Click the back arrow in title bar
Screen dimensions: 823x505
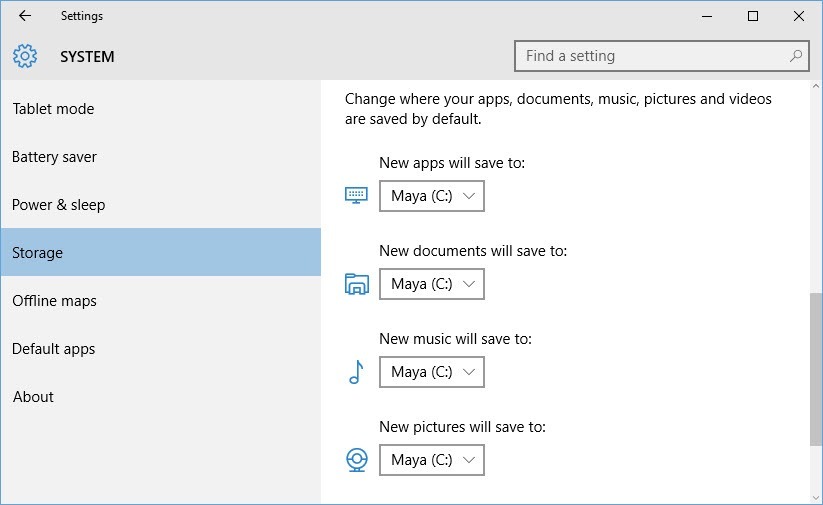click(x=25, y=16)
